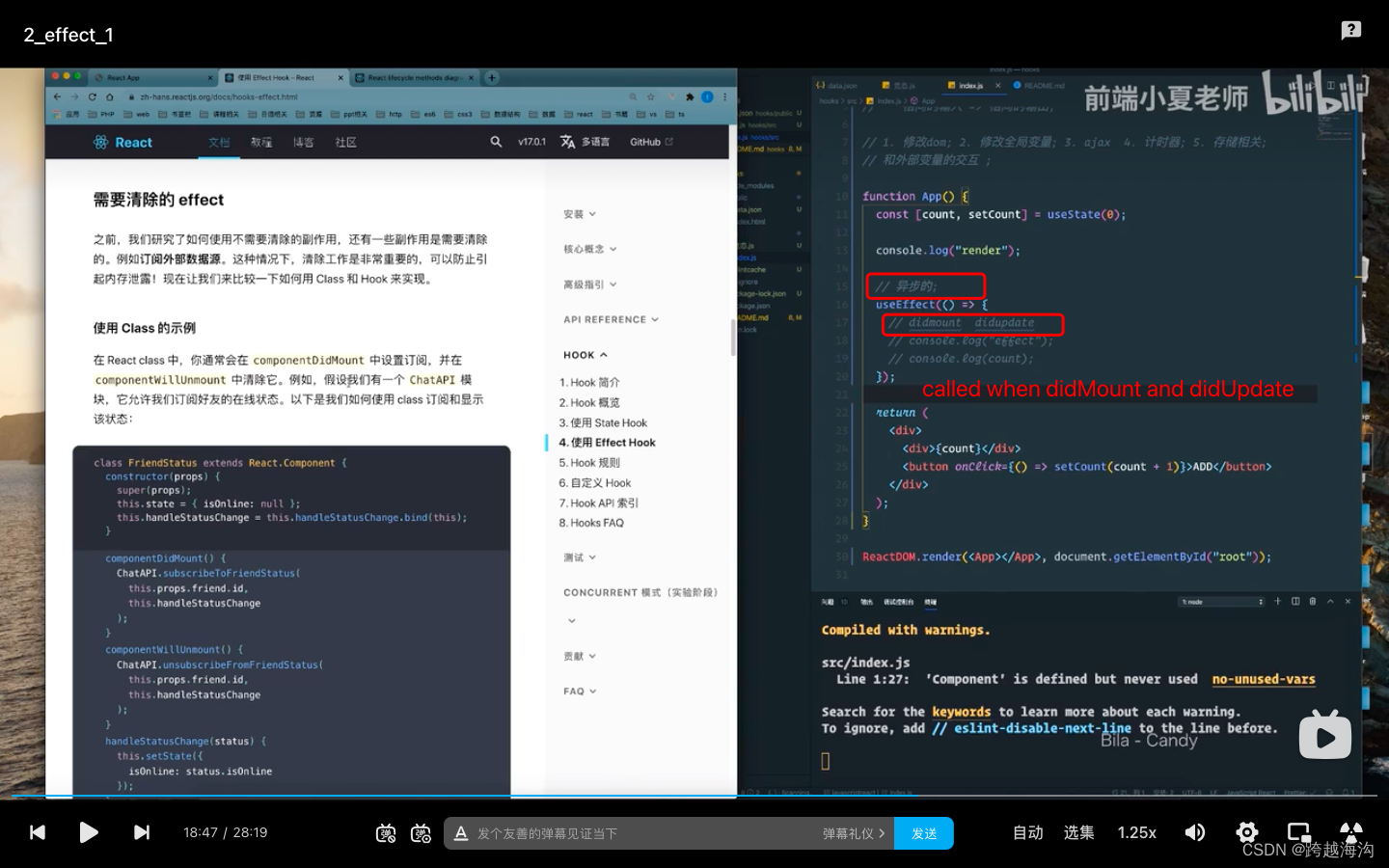
Task: Collapse the HOOK sidebar section
Action: [586, 355]
